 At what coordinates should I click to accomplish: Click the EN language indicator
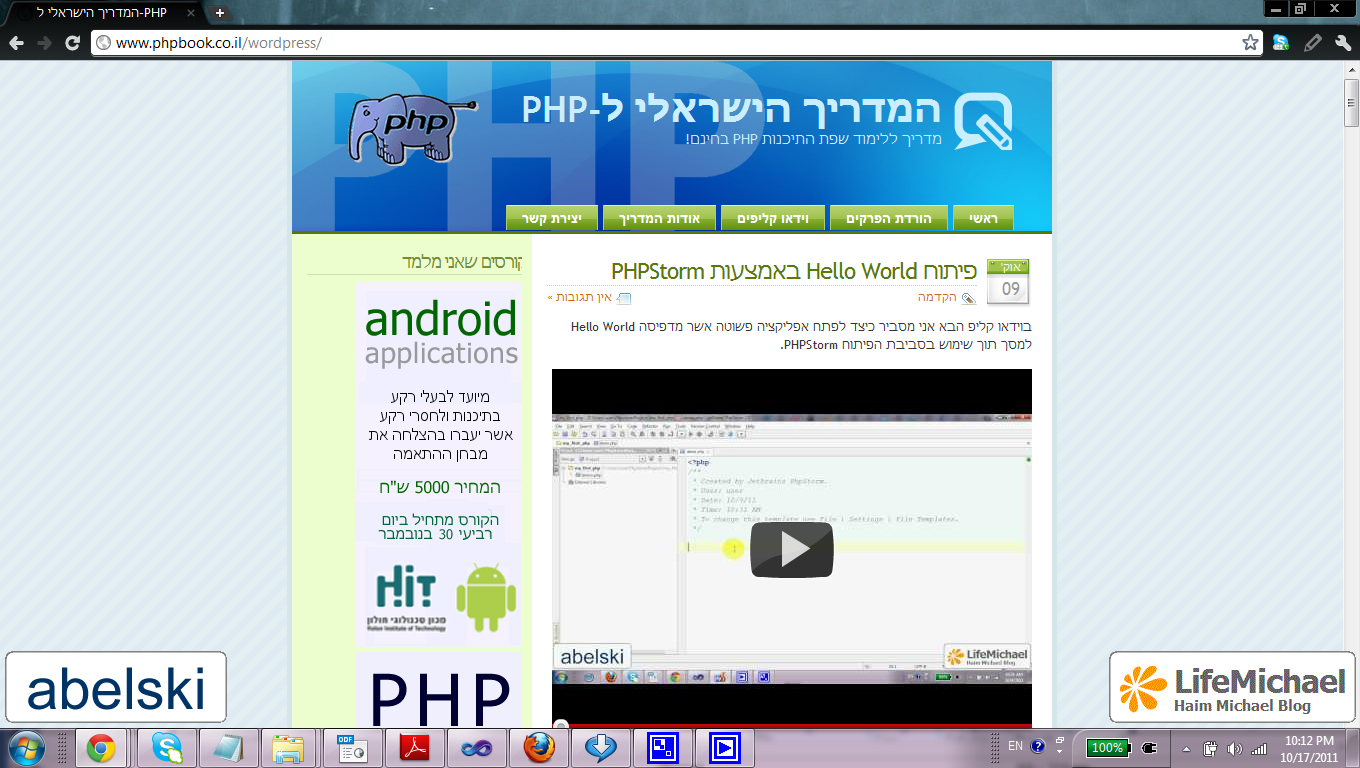(x=1015, y=746)
